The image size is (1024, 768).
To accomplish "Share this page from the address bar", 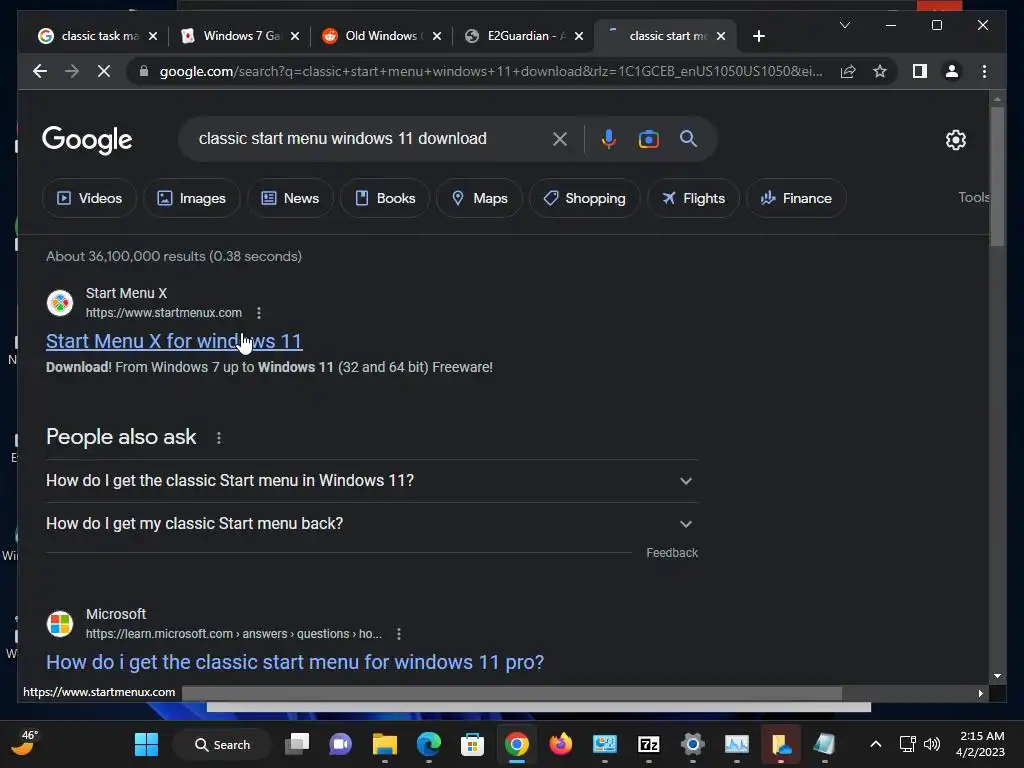I will [848, 71].
